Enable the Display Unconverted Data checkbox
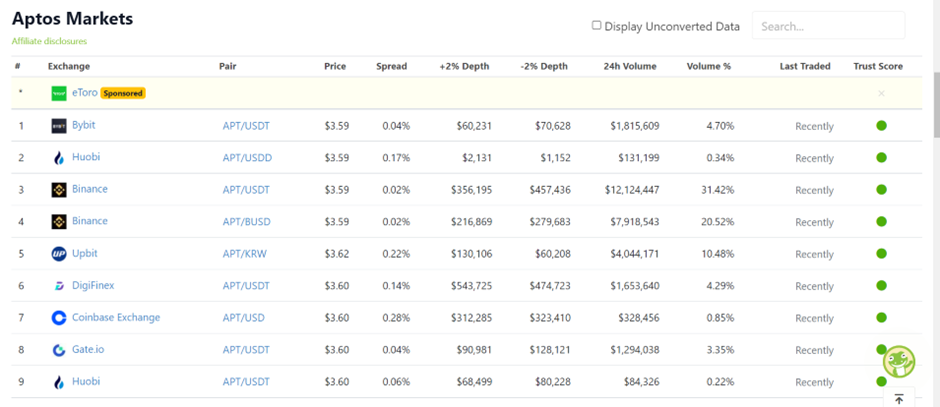 click(596, 25)
